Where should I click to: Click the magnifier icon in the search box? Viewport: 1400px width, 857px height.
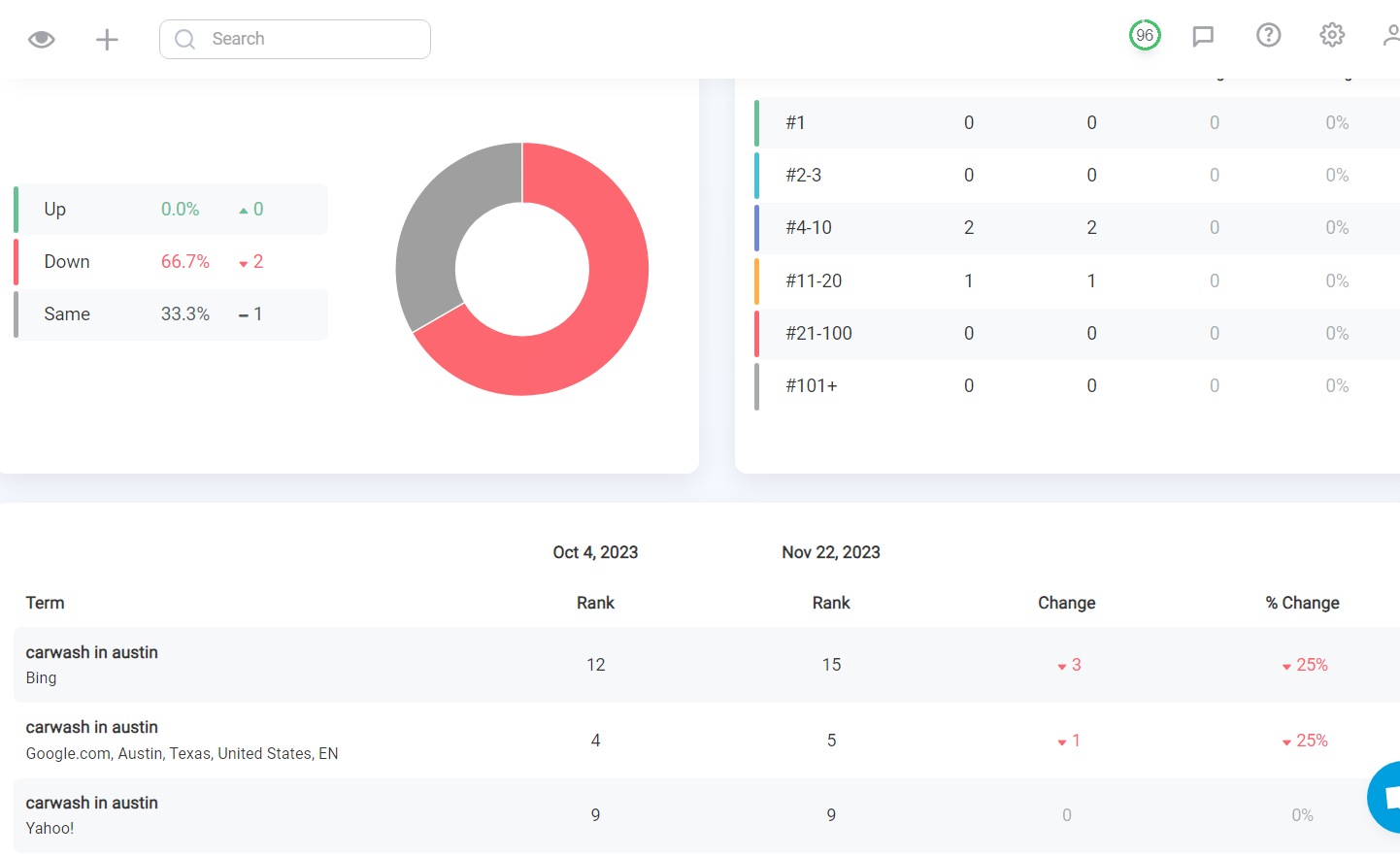184,39
